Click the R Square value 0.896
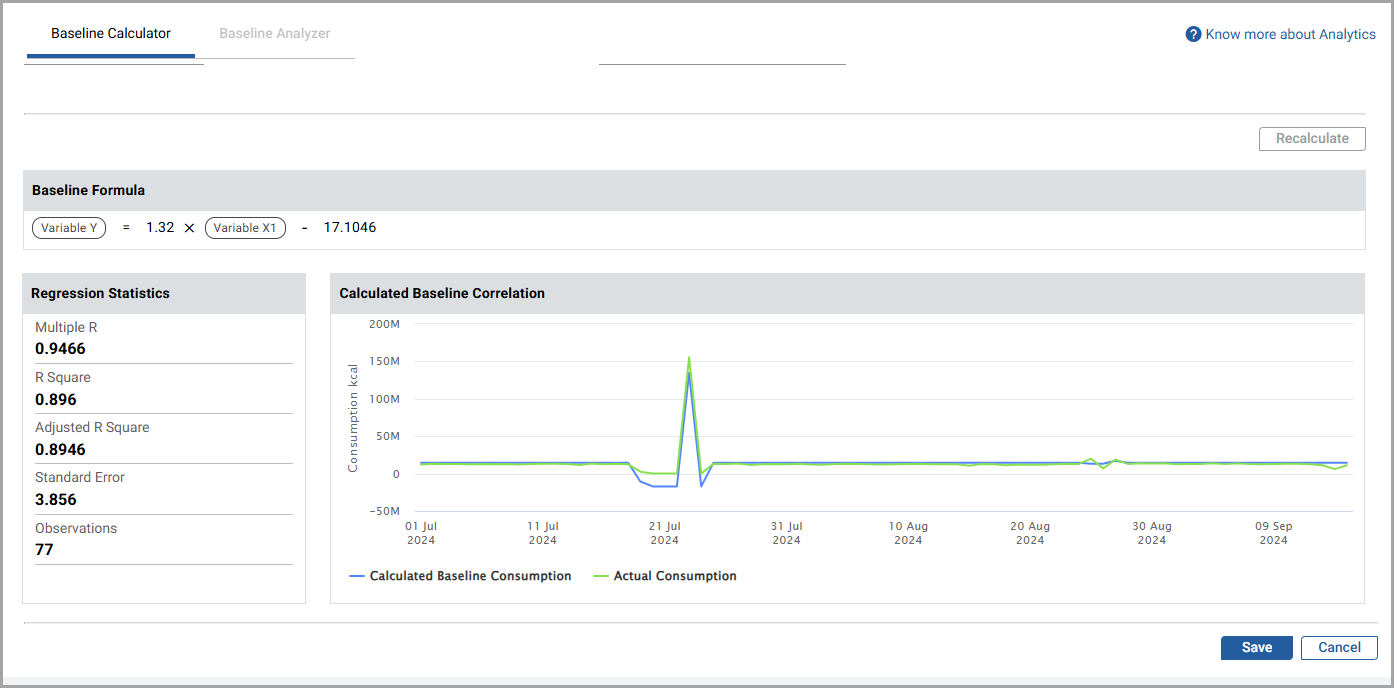 click(56, 399)
